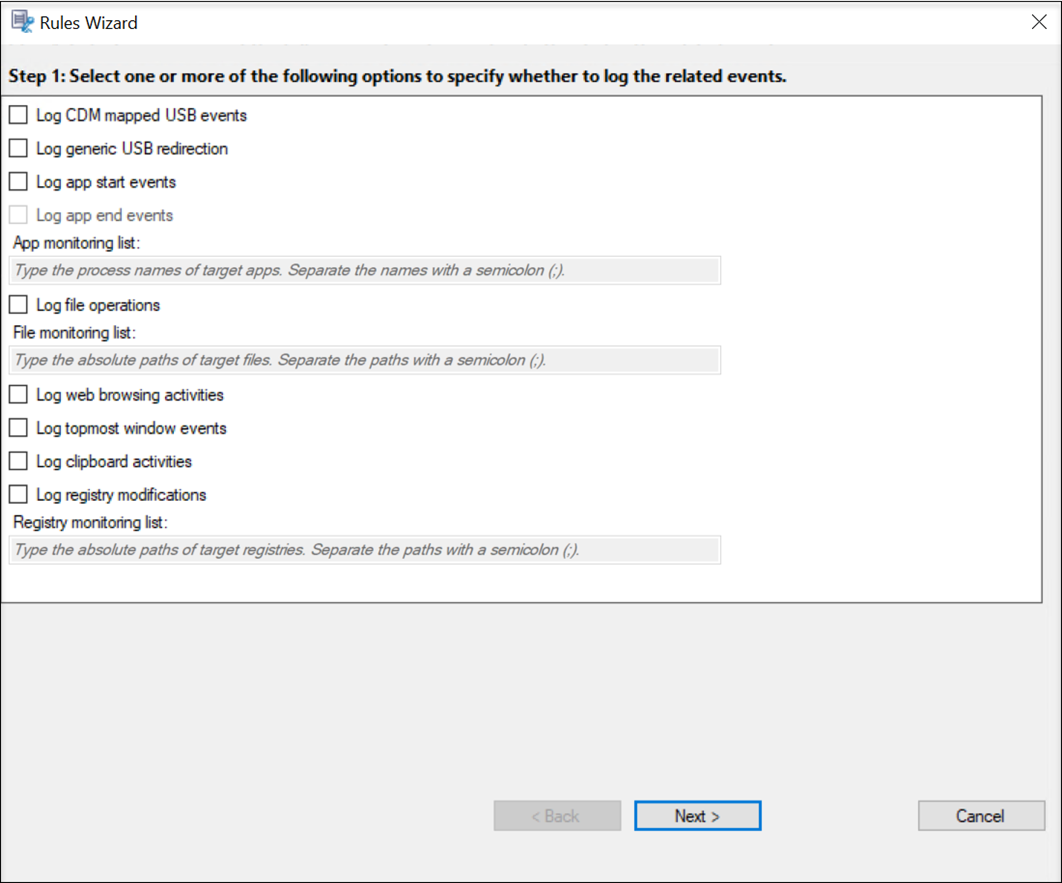Tick Log registry modifications checkbox
Image resolution: width=1062 pixels, height=883 pixels.
pyautogui.click(x=18, y=494)
